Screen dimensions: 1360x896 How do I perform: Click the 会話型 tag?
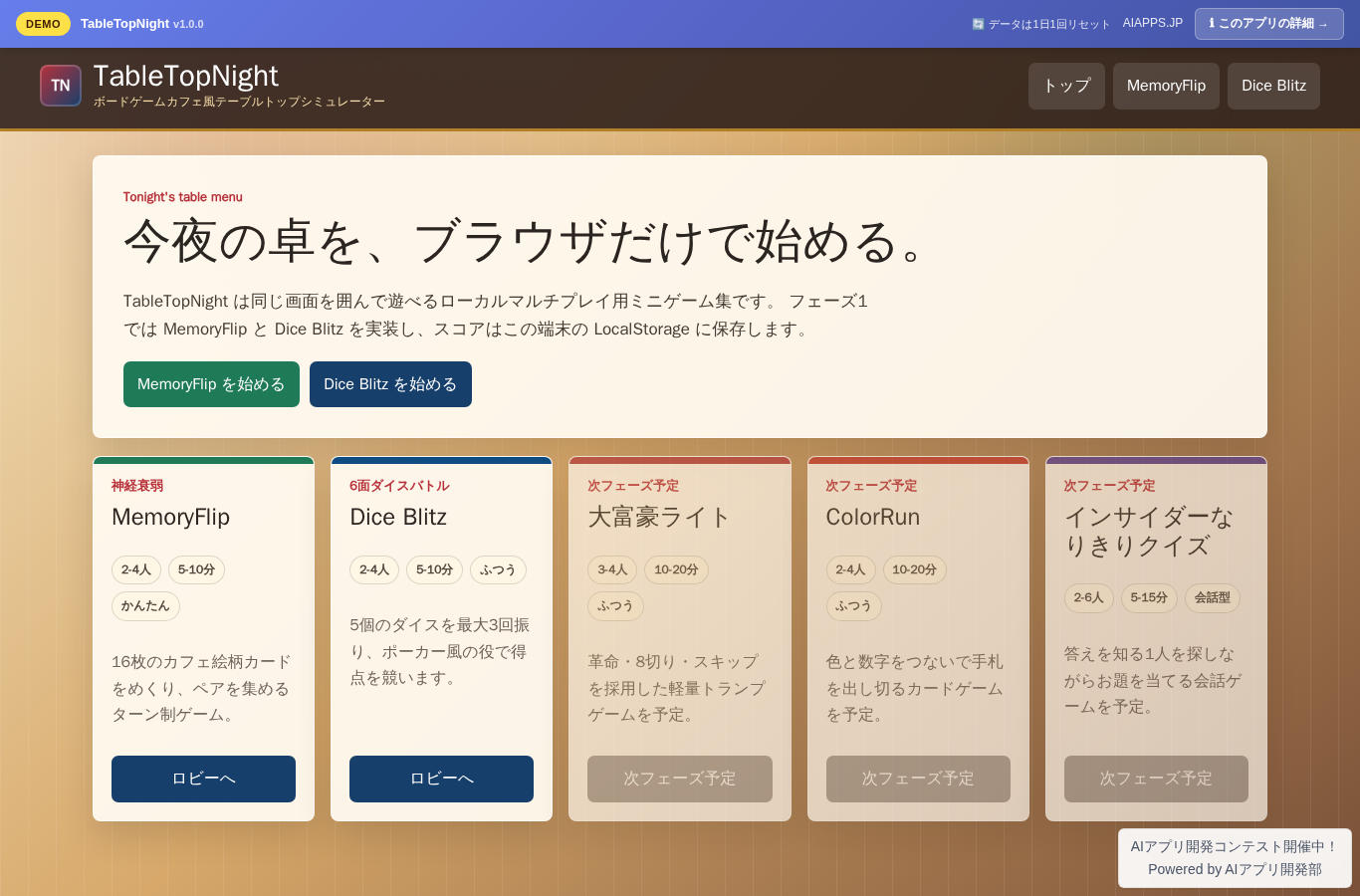coord(1212,598)
